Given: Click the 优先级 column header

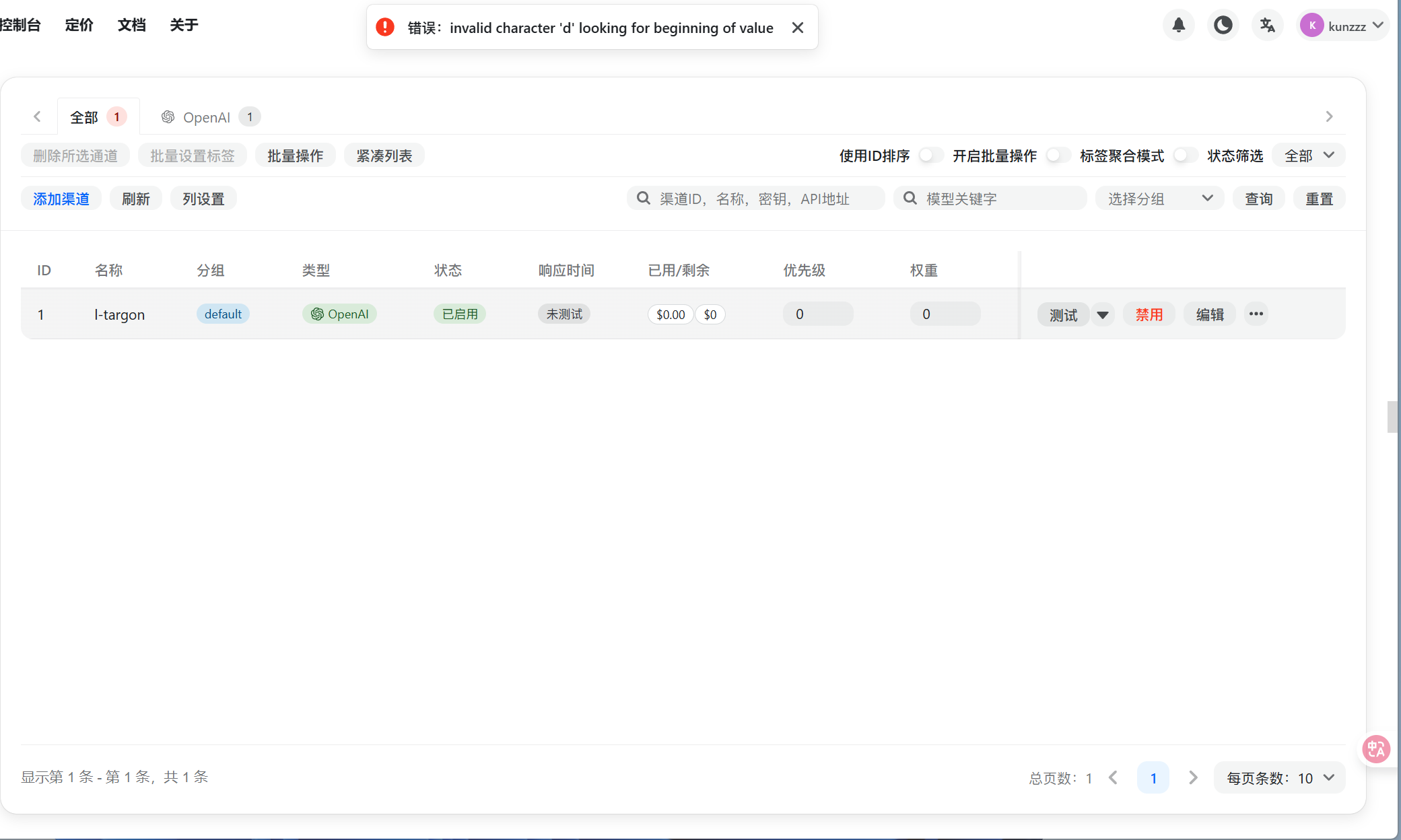Looking at the screenshot, I should click(x=804, y=270).
